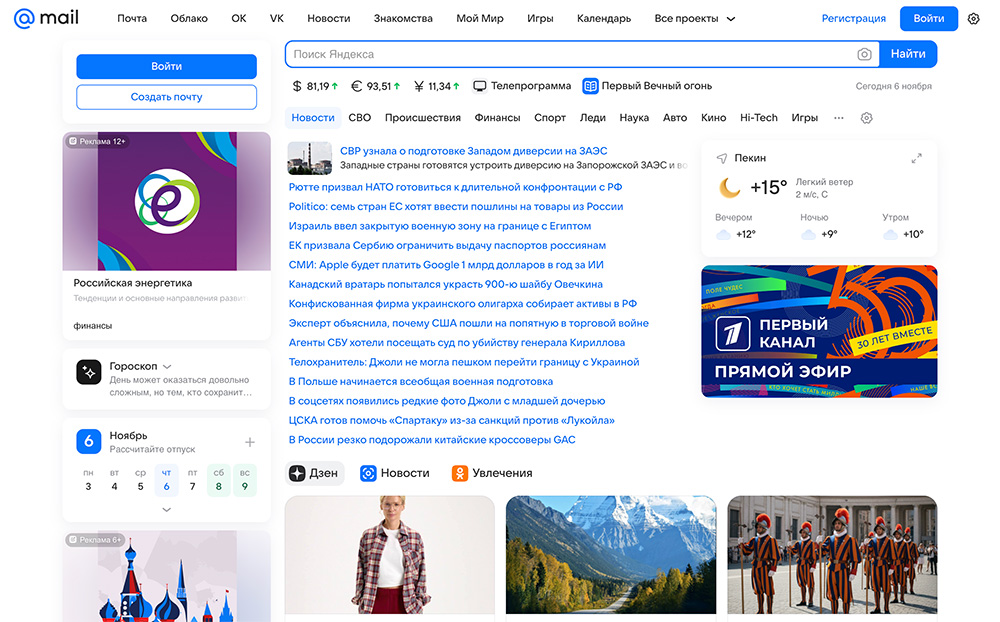Click the Mail.ru logo icon
The image size is (1000, 622).
[x=25, y=18]
